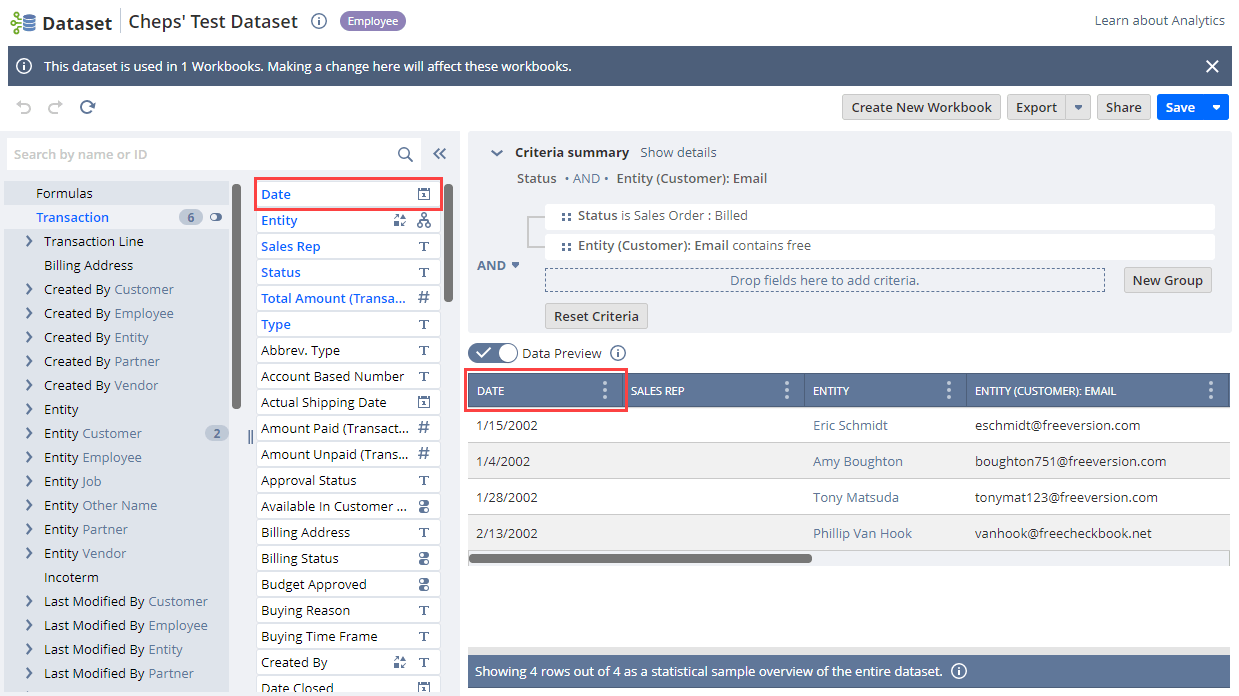Expand the Created By Employee node
The height and width of the screenshot is (696, 1239).
[x=29, y=313]
